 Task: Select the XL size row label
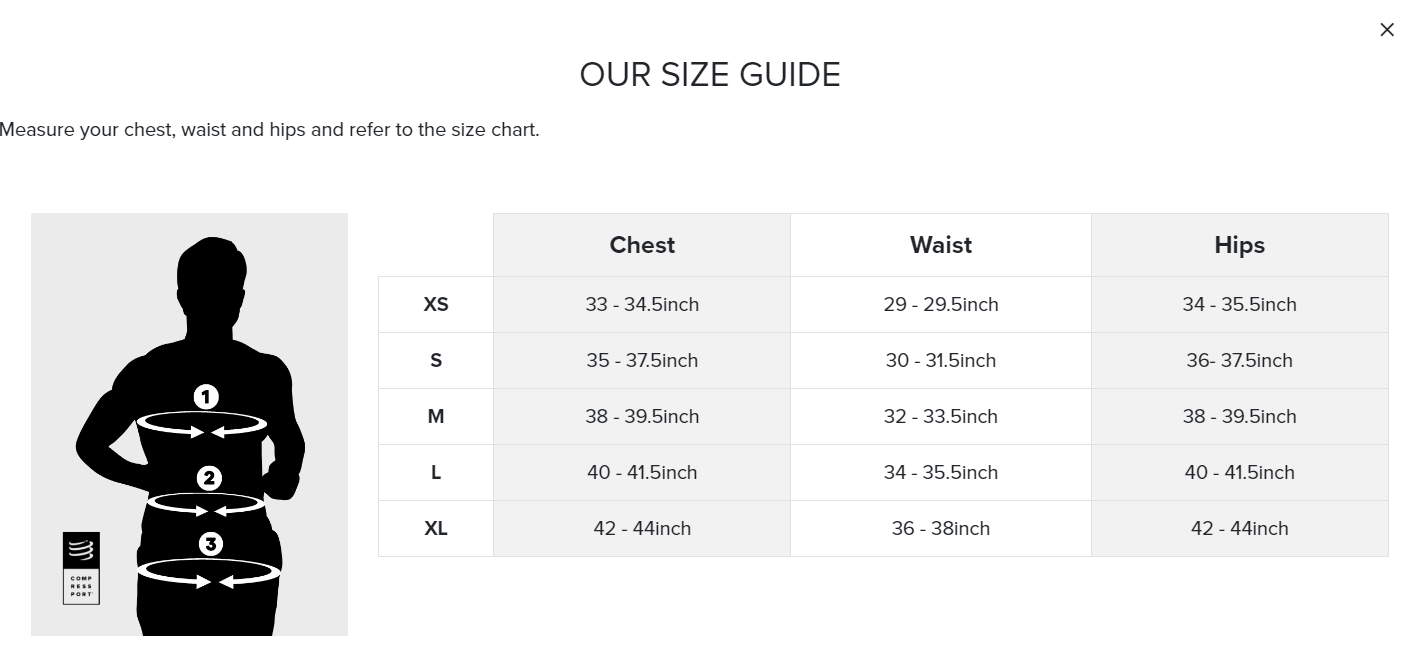click(436, 528)
